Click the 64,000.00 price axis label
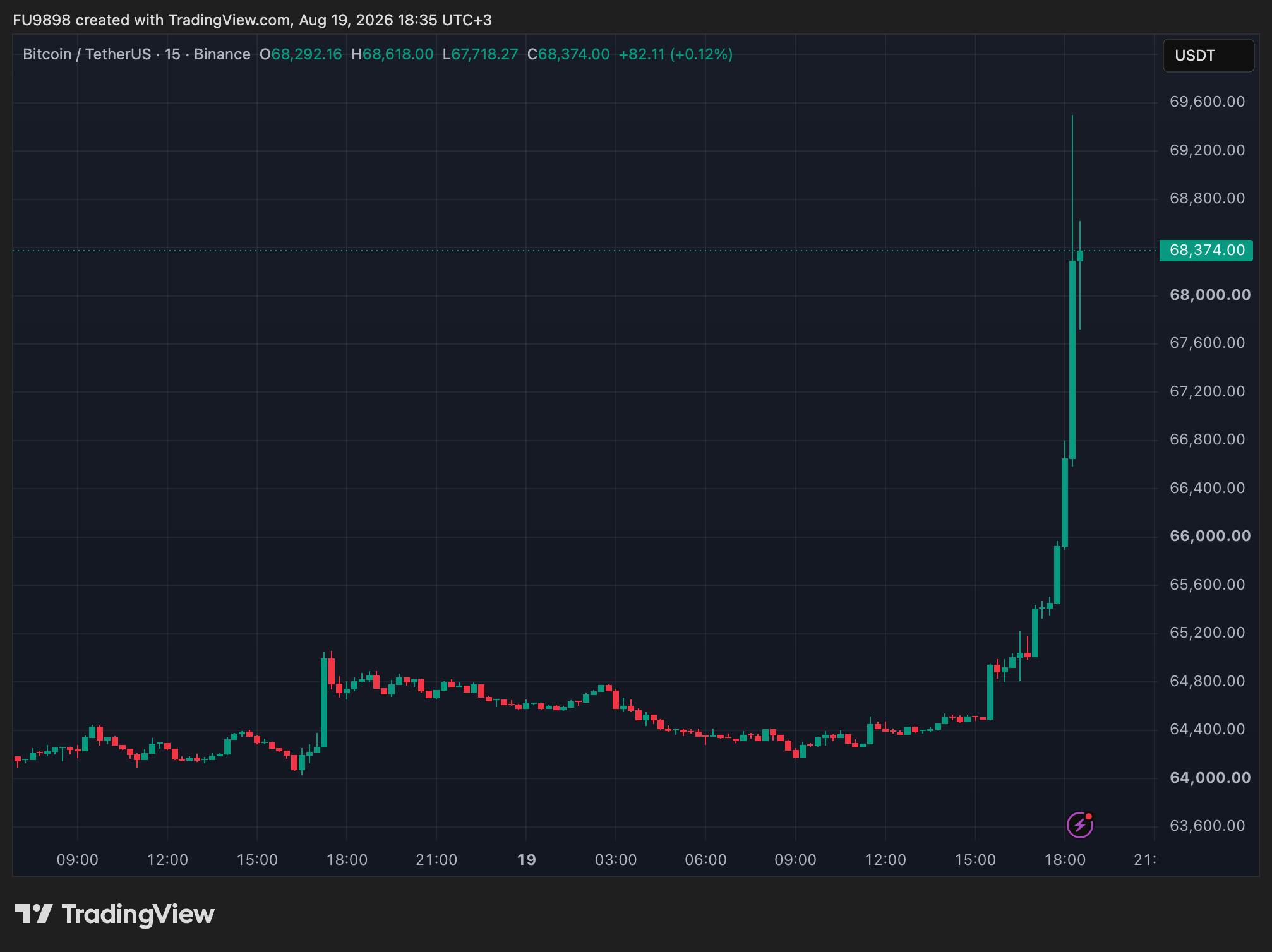This screenshot has height=952, width=1272. 1210,777
